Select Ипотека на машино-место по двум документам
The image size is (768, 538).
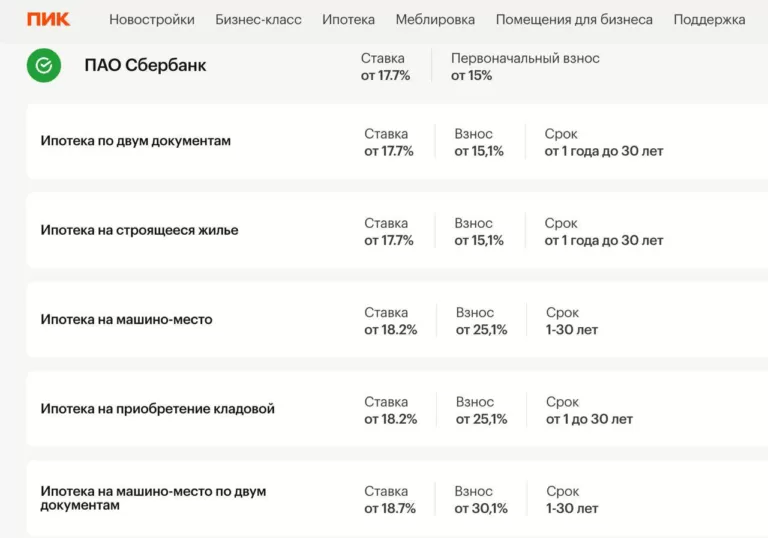153,498
